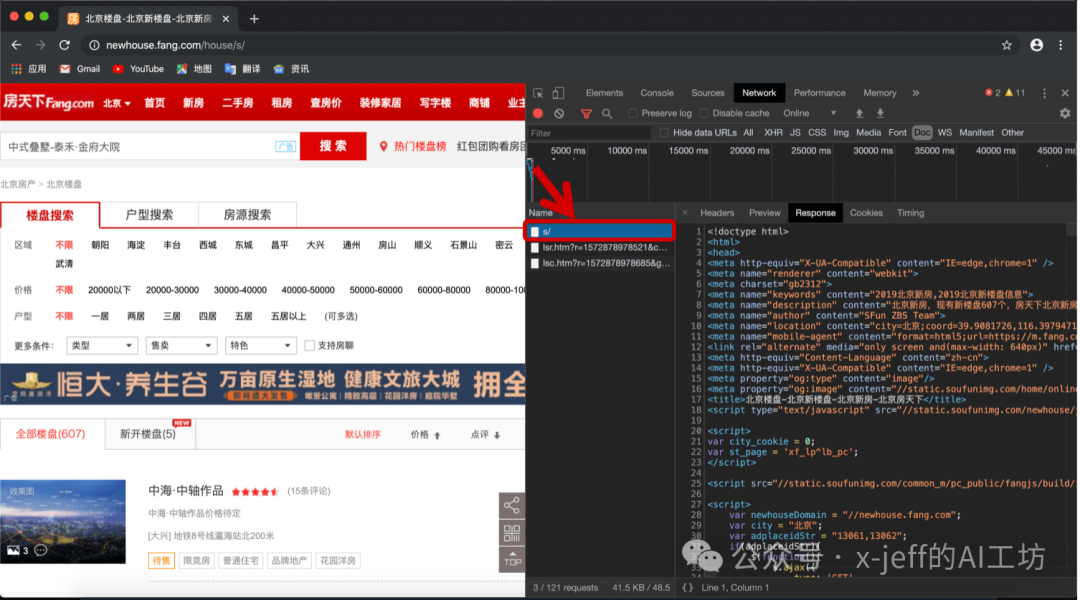Show the QR code icon on page
This screenshot has height=600, width=1080.
512,532
